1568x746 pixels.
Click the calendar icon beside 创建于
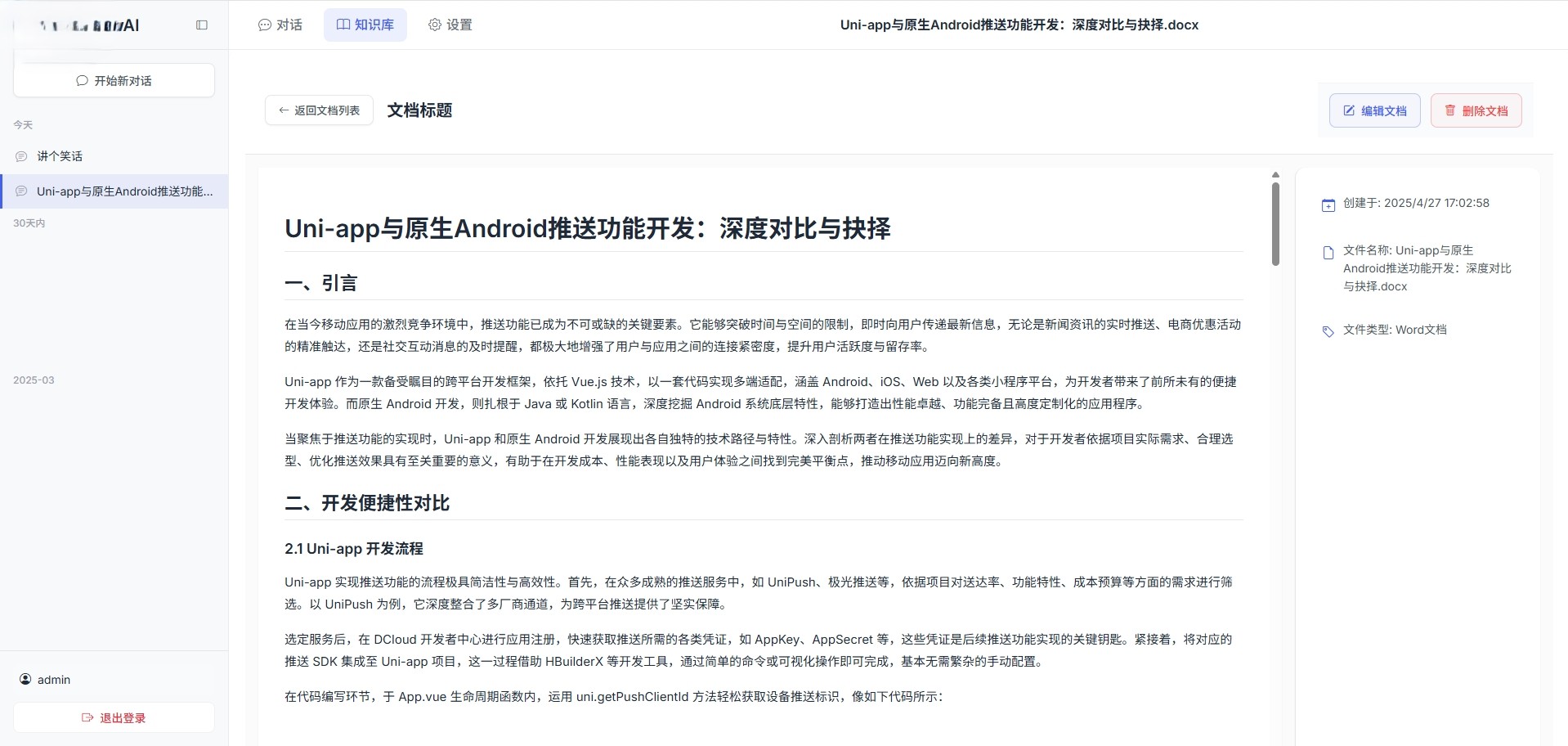pyautogui.click(x=1328, y=204)
